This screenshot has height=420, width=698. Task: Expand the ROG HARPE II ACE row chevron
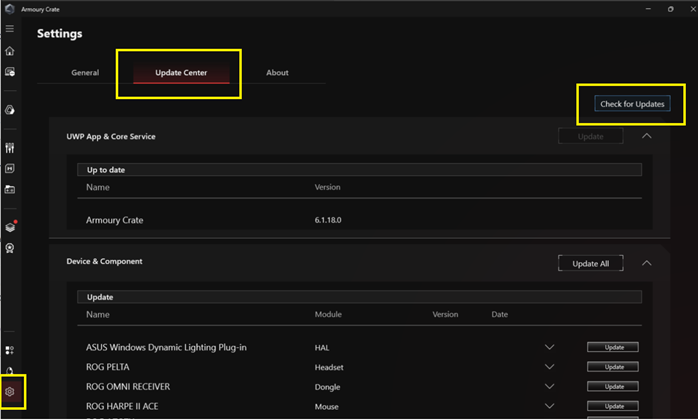(550, 406)
